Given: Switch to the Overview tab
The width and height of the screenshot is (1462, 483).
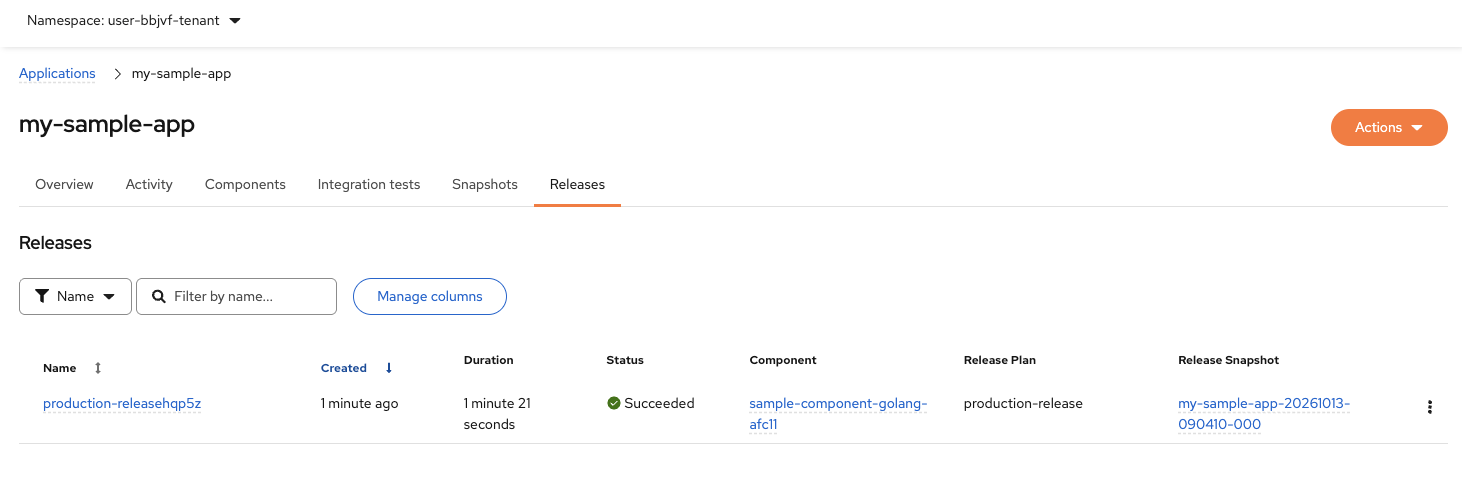Looking at the screenshot, I should (x=64, y=184).
